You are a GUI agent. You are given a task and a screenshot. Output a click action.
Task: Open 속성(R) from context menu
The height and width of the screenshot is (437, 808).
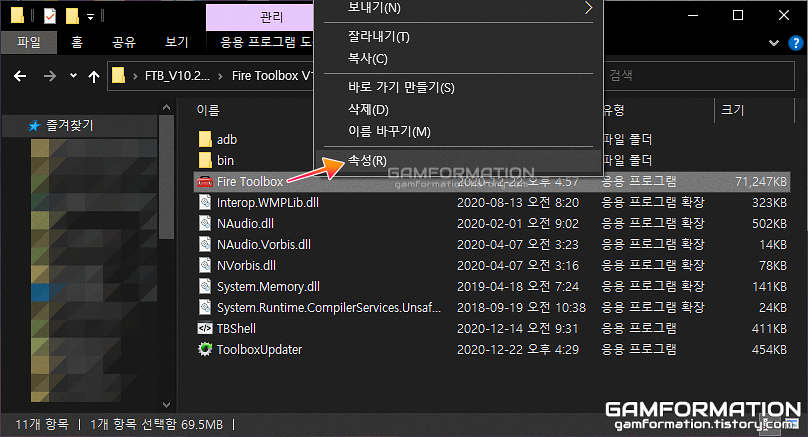459,161
